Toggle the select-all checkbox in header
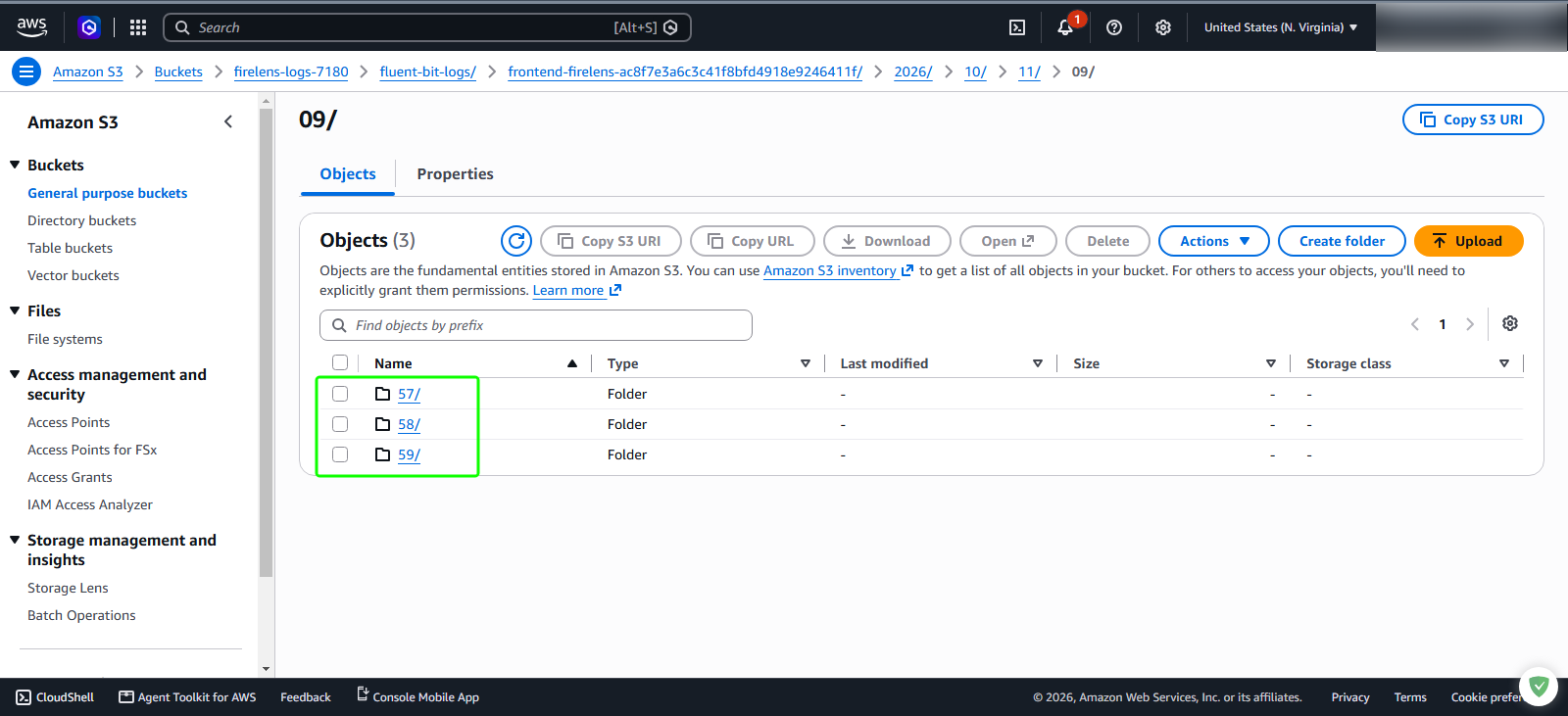Viewport: 1568px width, 716px height. 340,362
